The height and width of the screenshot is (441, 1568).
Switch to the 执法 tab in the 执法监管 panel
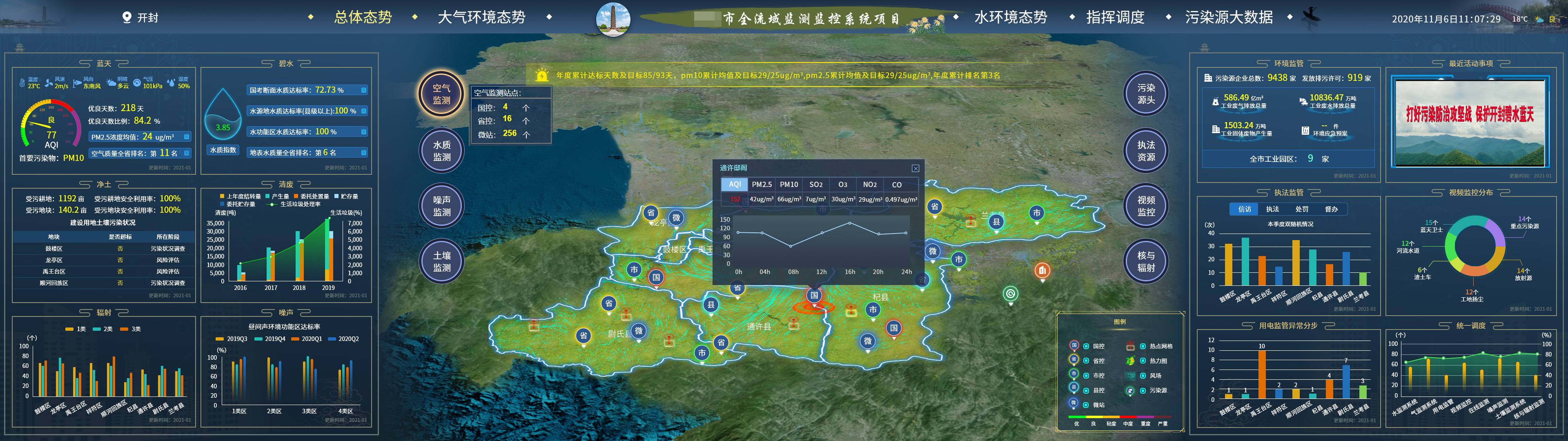click(x=1272, y=209)
